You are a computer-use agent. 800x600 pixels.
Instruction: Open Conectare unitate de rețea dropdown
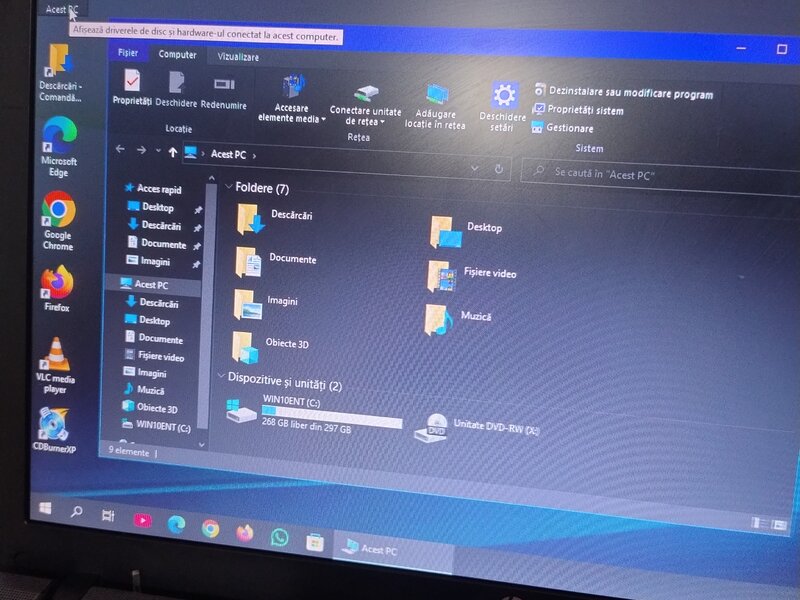coord(366,116)
